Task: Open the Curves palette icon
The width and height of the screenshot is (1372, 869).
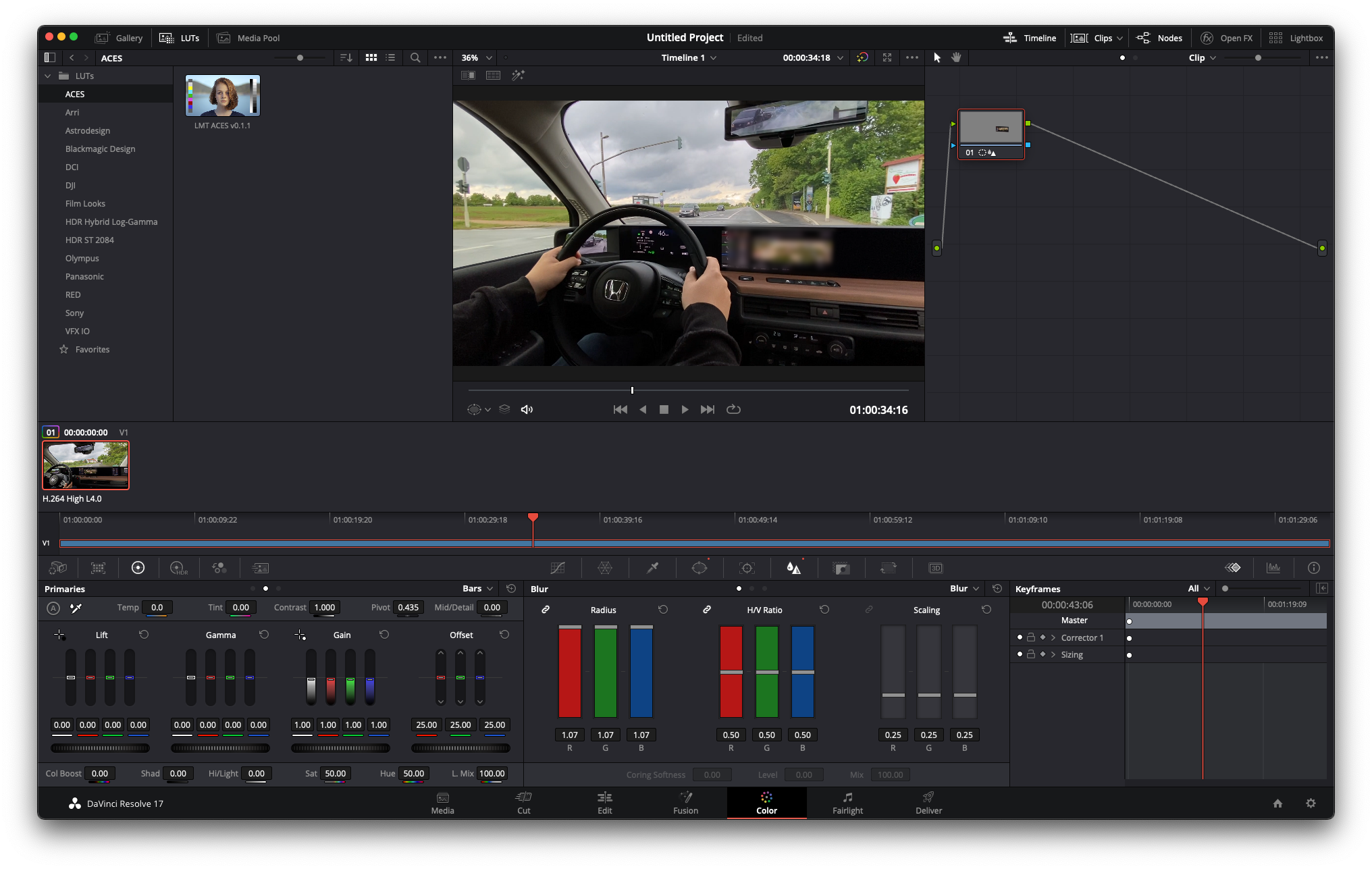Action: point(557,568)
